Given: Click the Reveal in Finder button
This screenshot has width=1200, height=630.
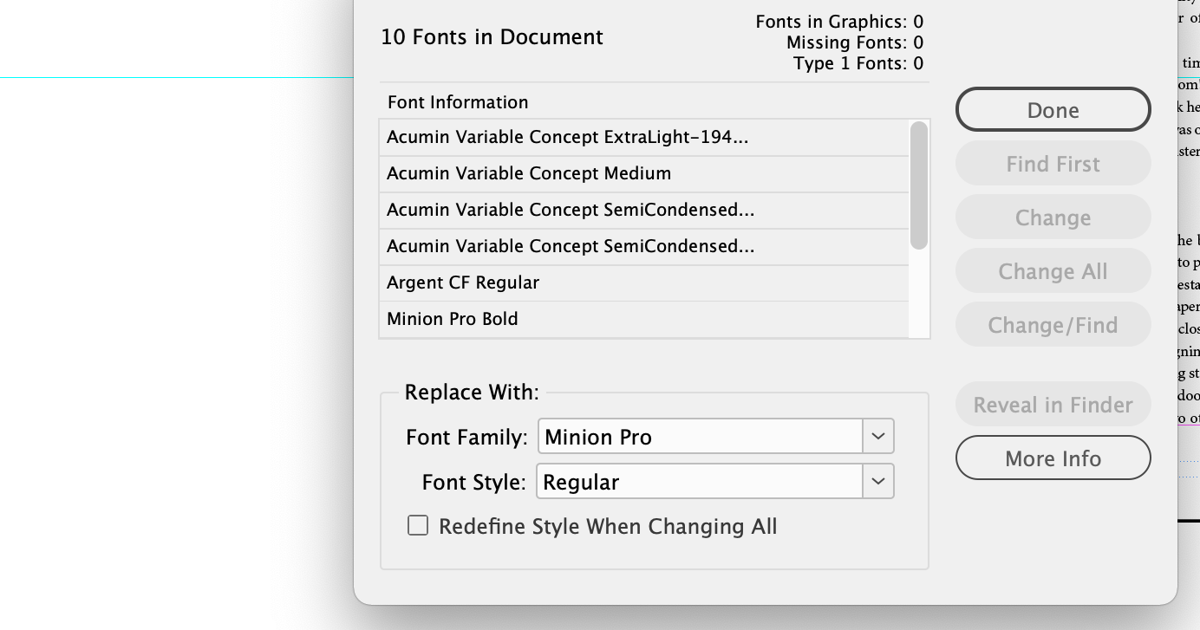Looking at the screenshot, I should point(1052,404).
